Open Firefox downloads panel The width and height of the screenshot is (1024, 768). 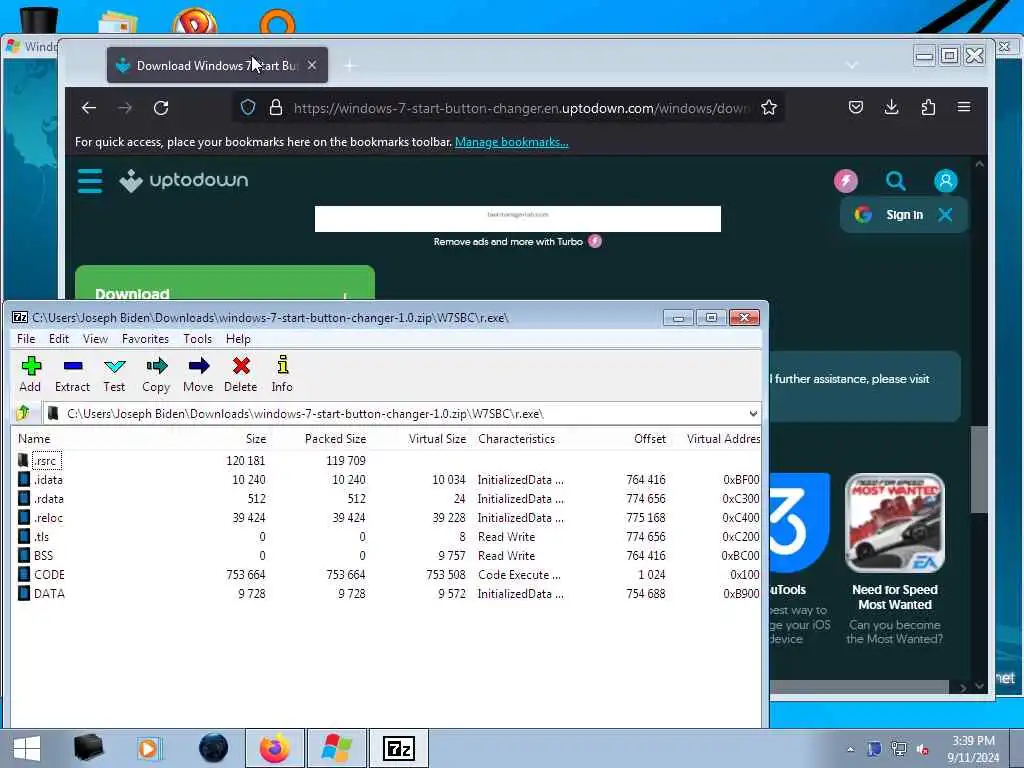(891, 107)
